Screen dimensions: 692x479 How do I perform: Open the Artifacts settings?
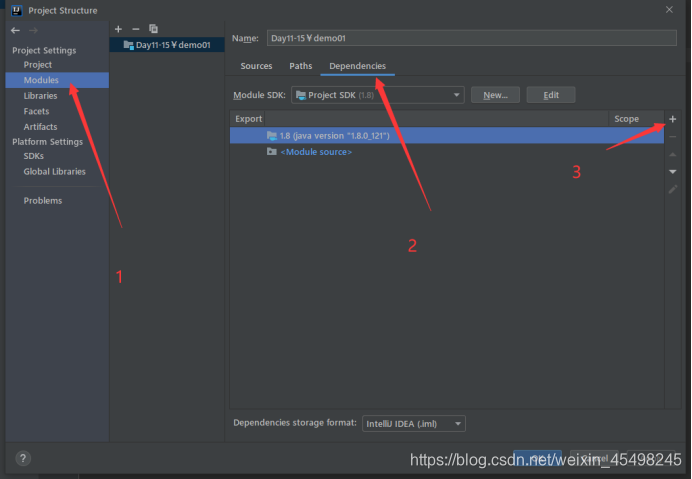click(41, 127)
